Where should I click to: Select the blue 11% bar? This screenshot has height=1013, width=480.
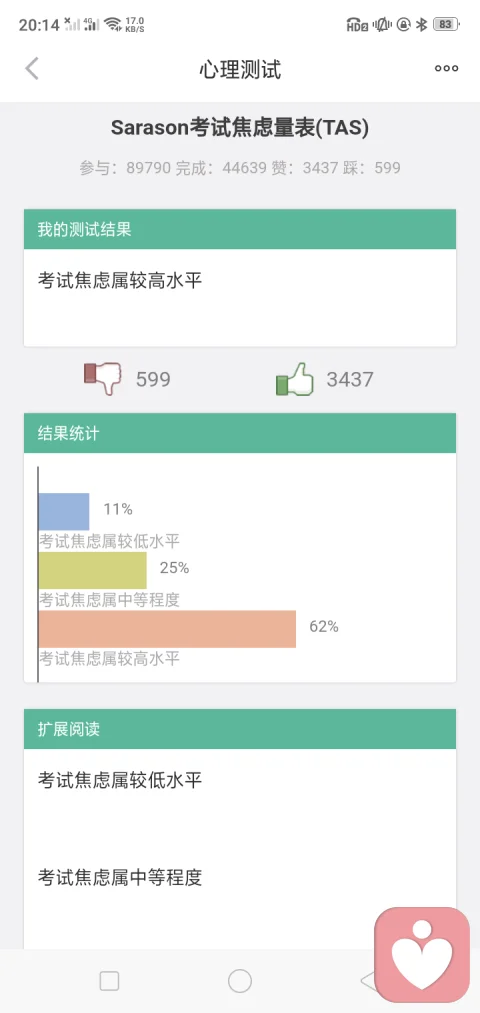64,512
